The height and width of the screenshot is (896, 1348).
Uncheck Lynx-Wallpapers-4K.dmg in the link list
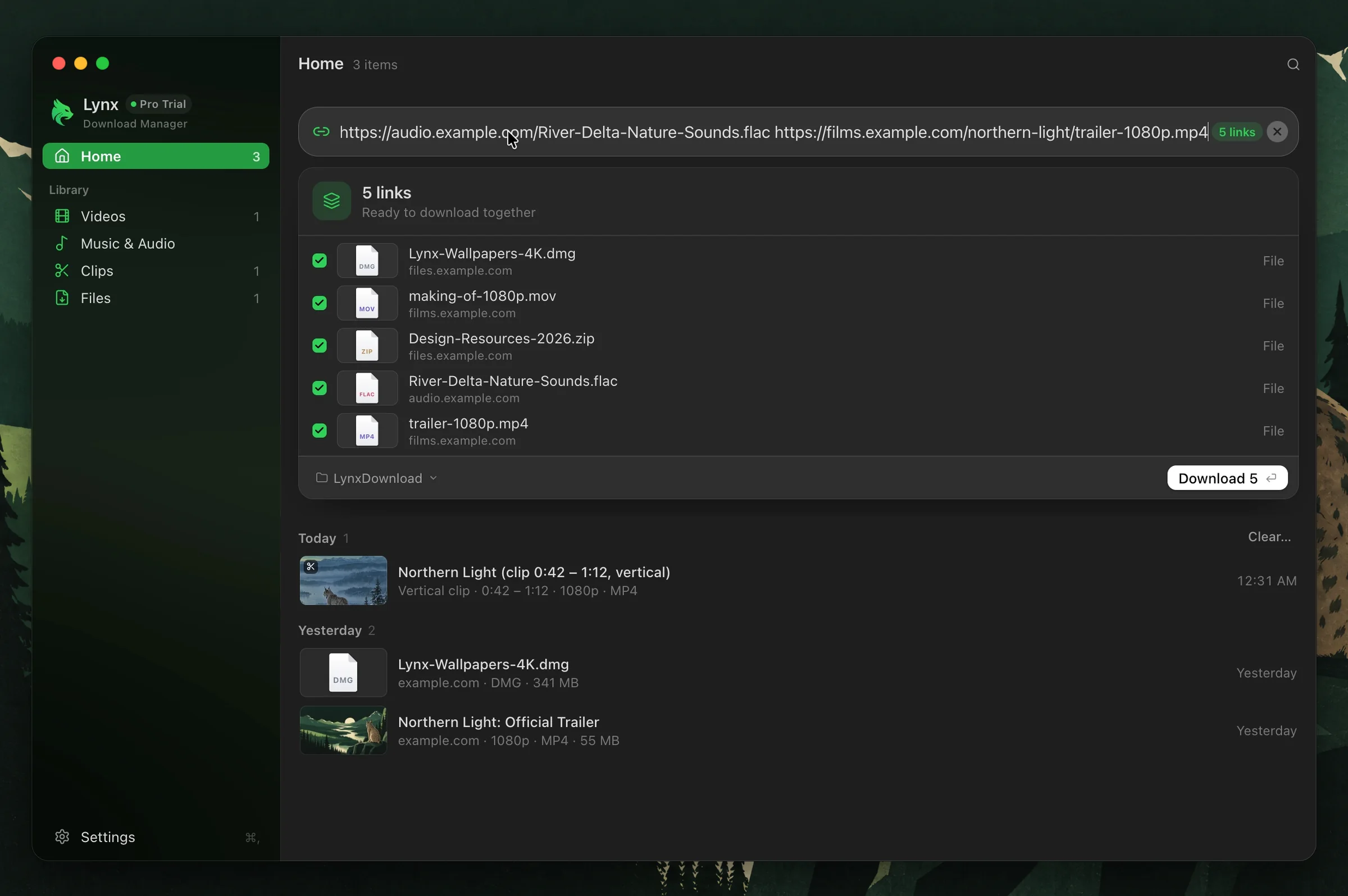tap(320, 260)
